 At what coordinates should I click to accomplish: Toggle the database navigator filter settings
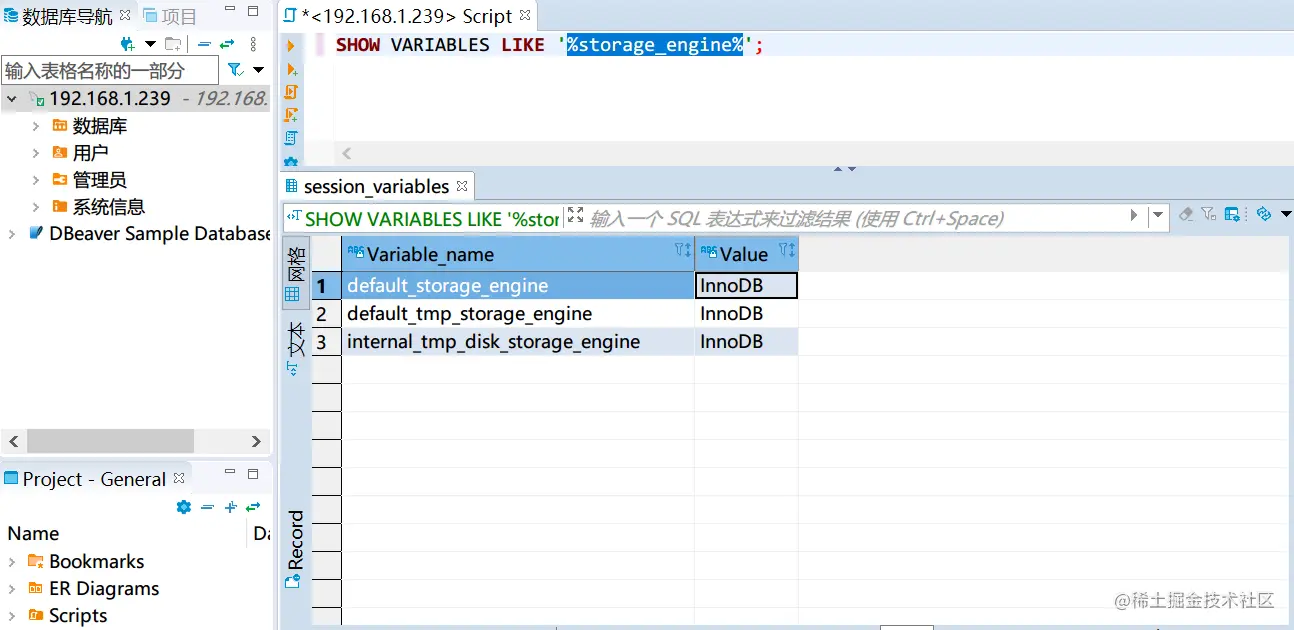(x=235, y=69)
